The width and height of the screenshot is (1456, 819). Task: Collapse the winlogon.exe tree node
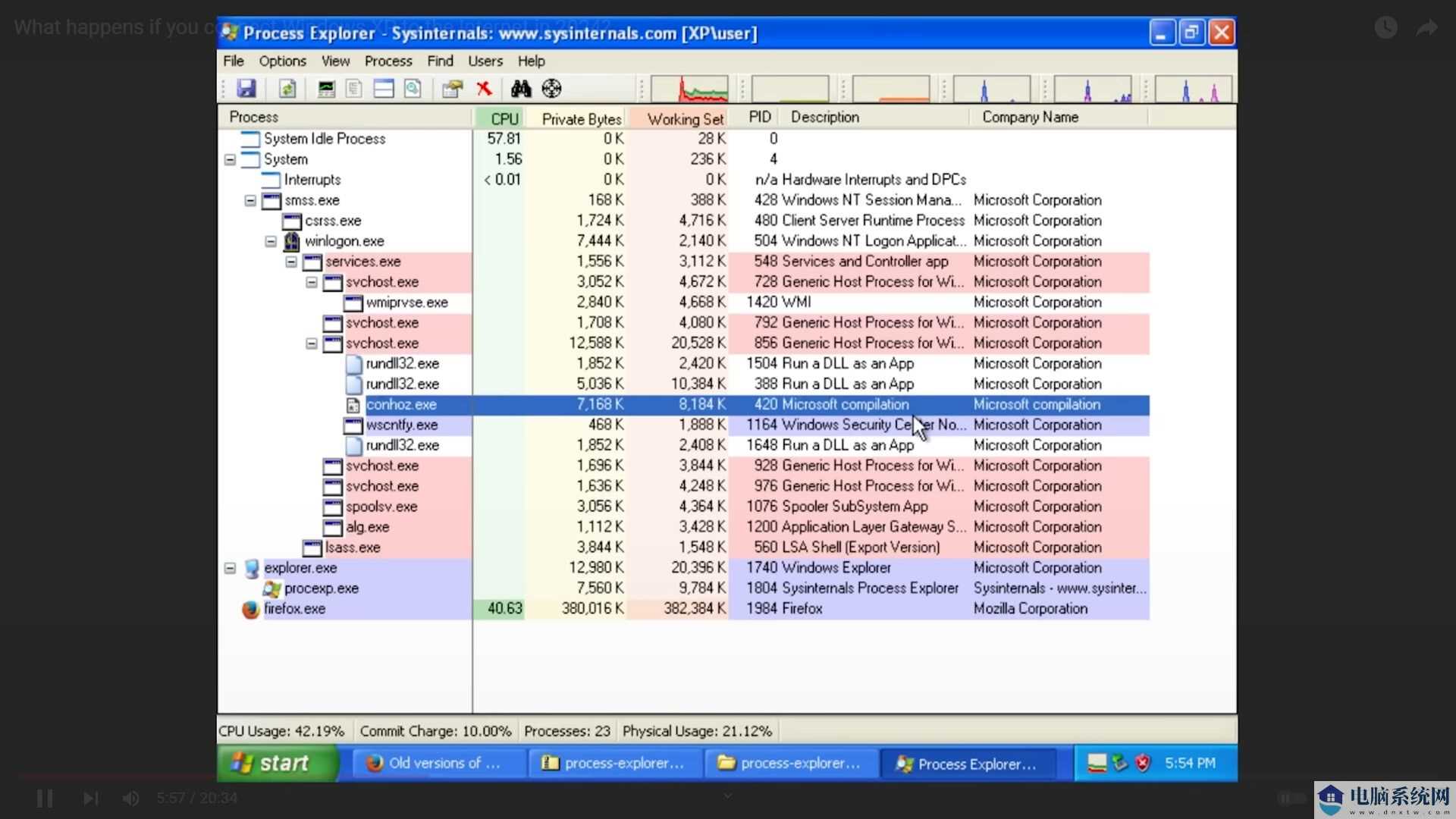pos(271,242)
